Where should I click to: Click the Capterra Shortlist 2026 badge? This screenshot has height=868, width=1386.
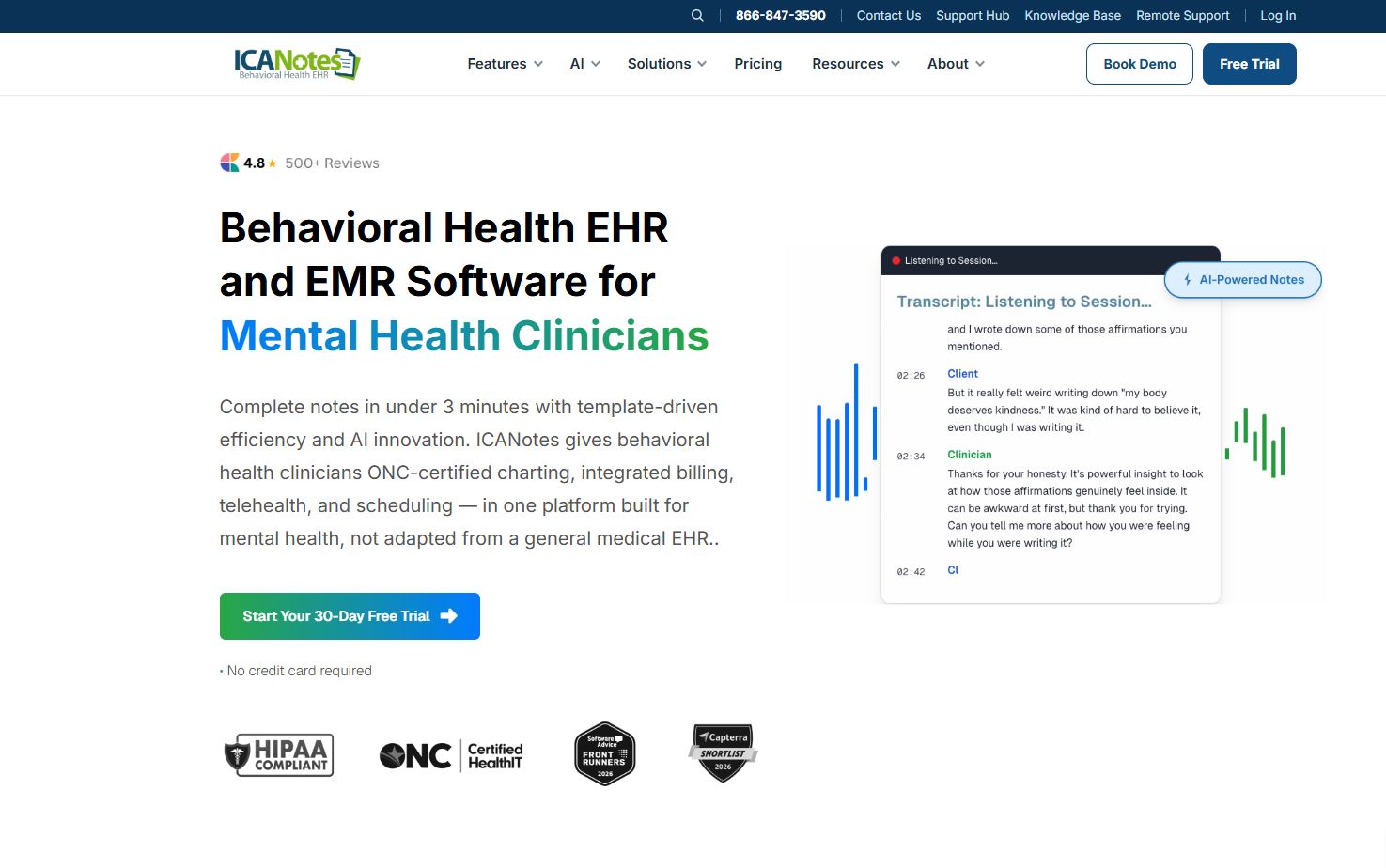click(723, 753)
